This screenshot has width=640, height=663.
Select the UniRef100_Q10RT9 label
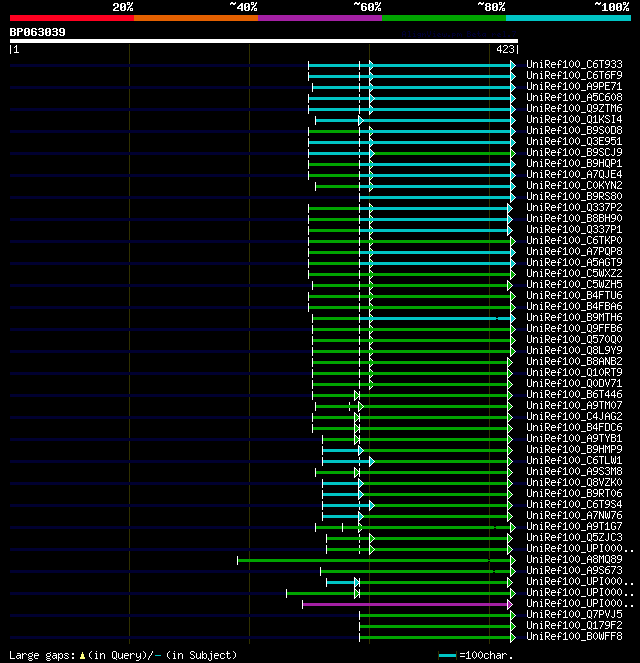pyautogui.click(x=574, y=372)
